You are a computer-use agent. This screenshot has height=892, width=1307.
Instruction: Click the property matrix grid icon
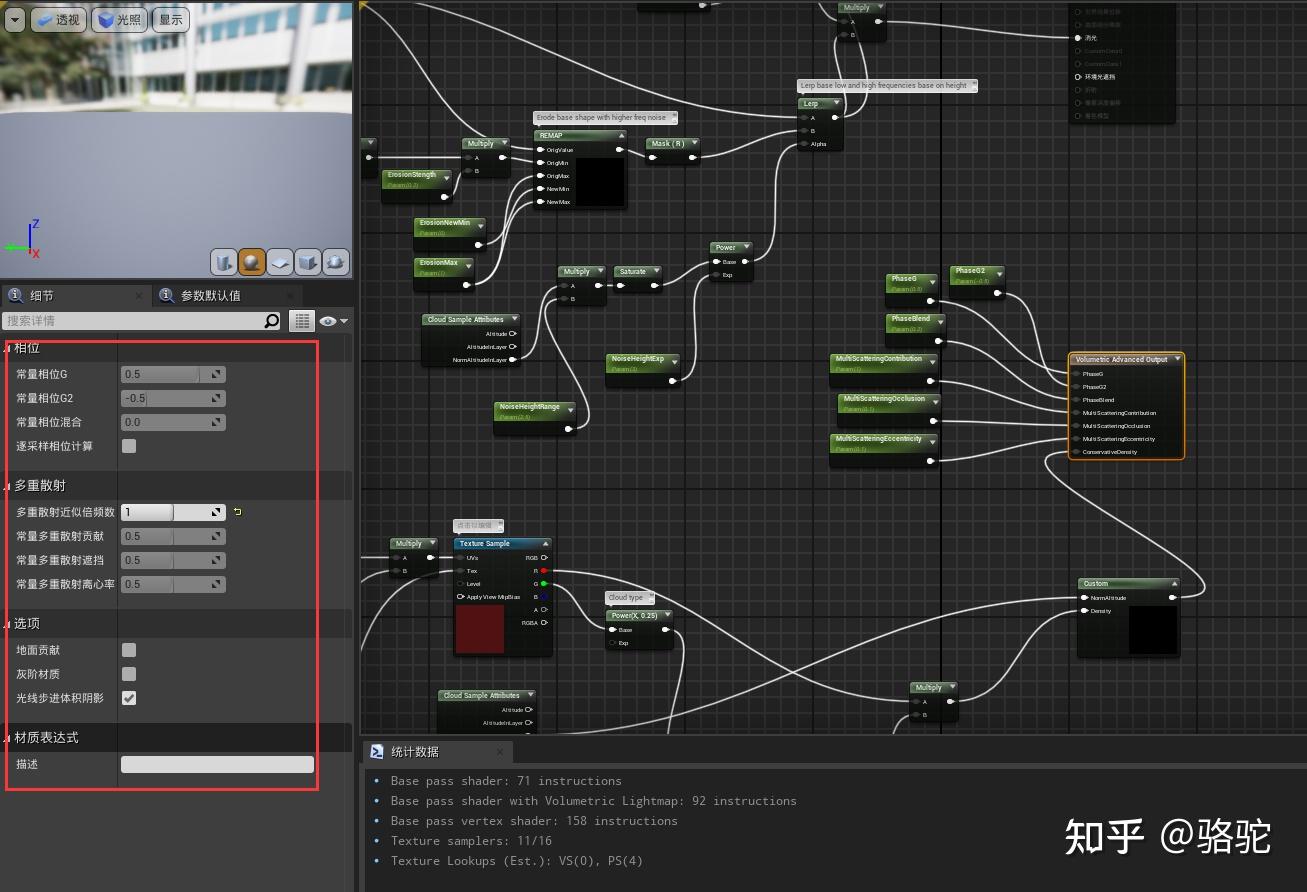[302, 320]
